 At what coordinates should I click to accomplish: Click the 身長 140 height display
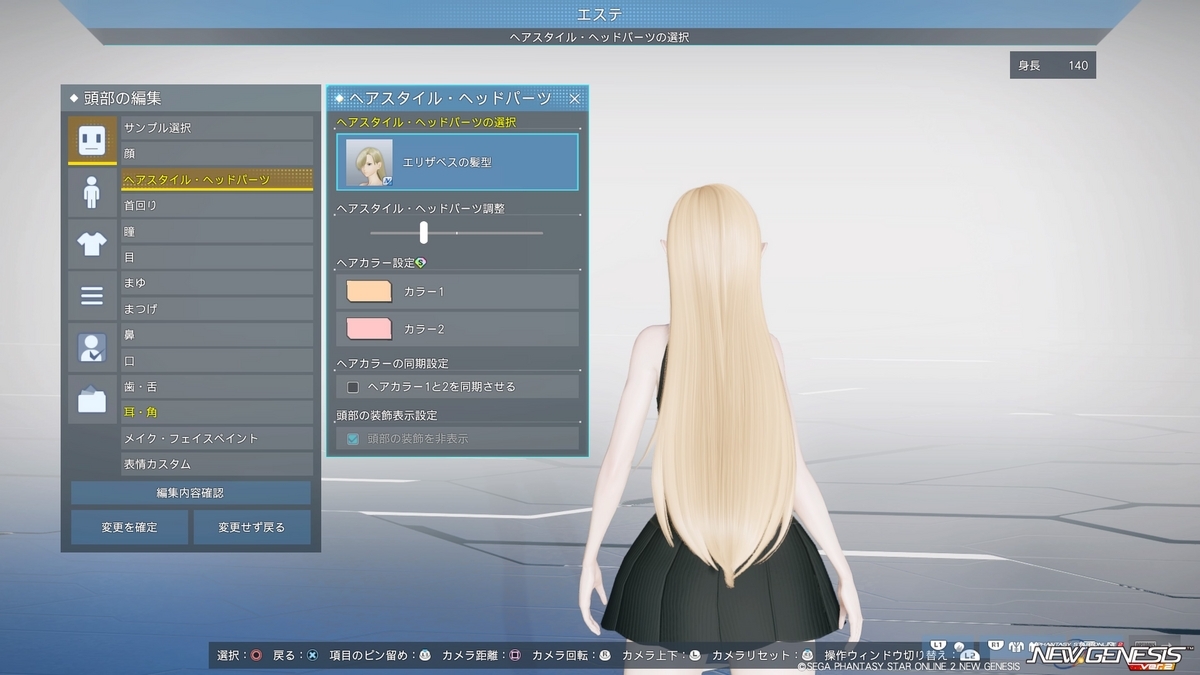tap(1053, 66)
